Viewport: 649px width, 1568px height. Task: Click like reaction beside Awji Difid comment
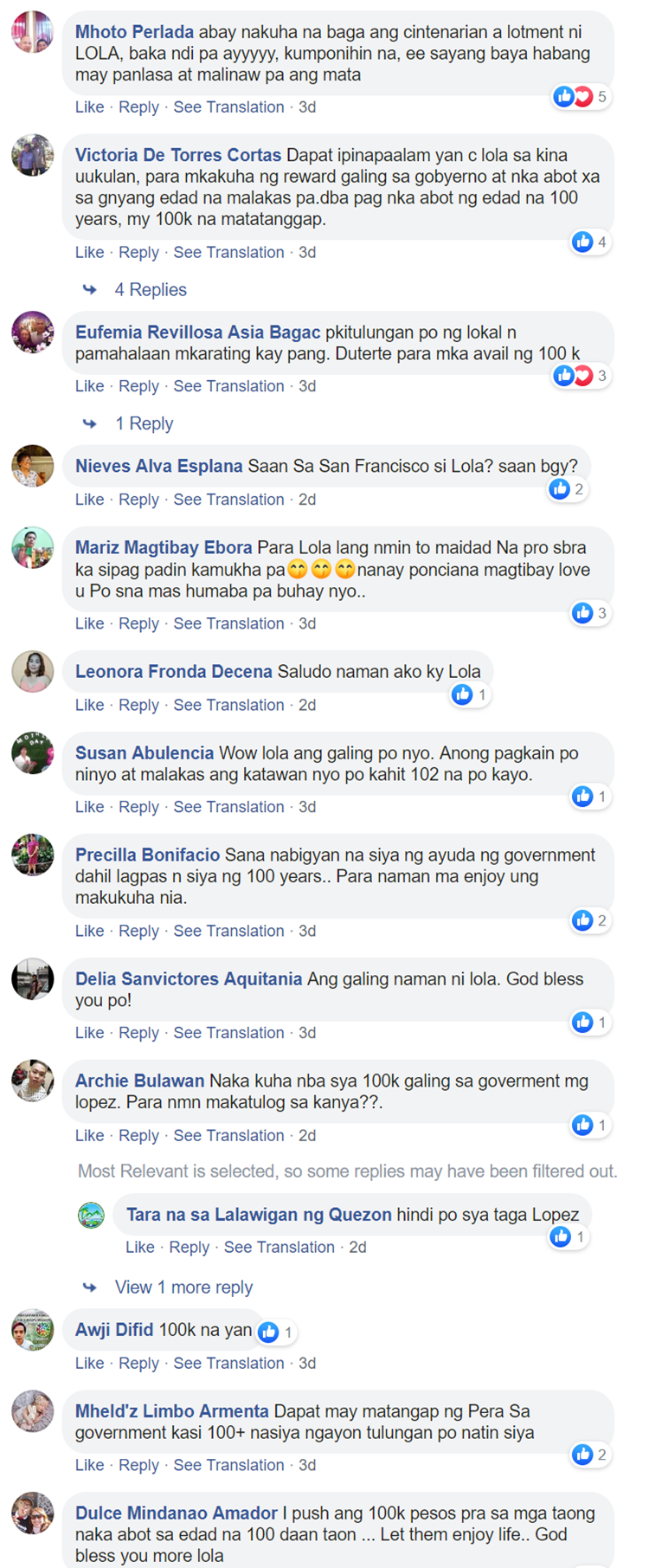tap(269, 1332)
